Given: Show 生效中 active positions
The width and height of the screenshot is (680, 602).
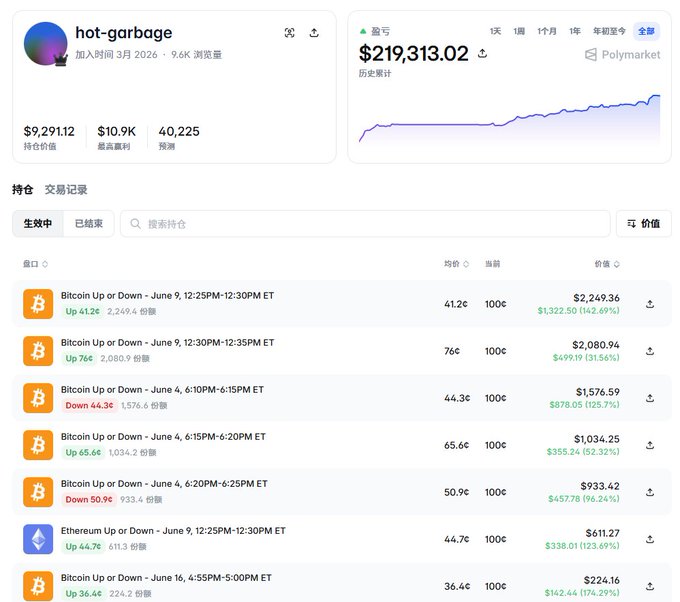Looking at the screenshot, I should point(38,224).
